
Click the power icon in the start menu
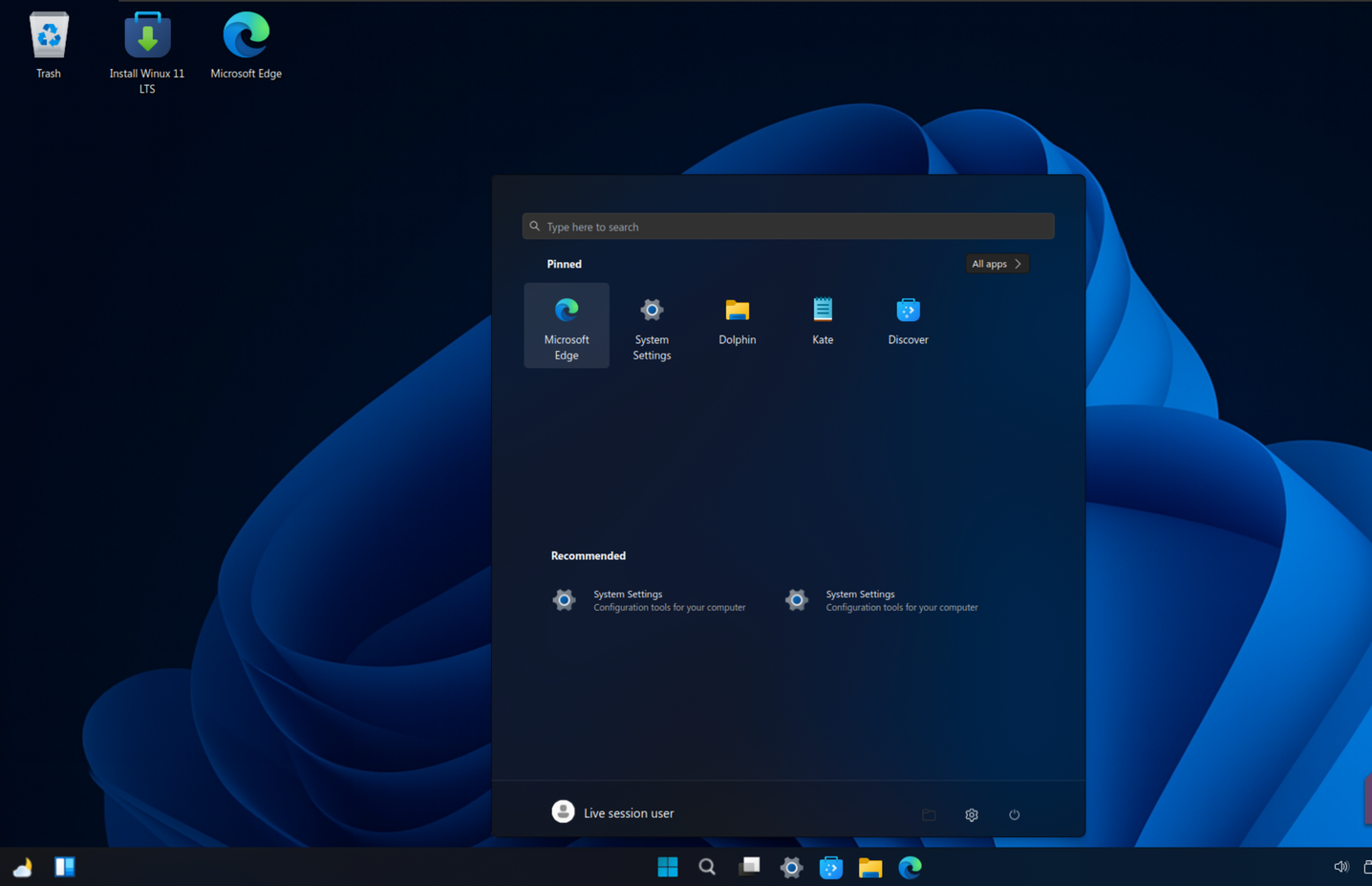pos(1014,814)
